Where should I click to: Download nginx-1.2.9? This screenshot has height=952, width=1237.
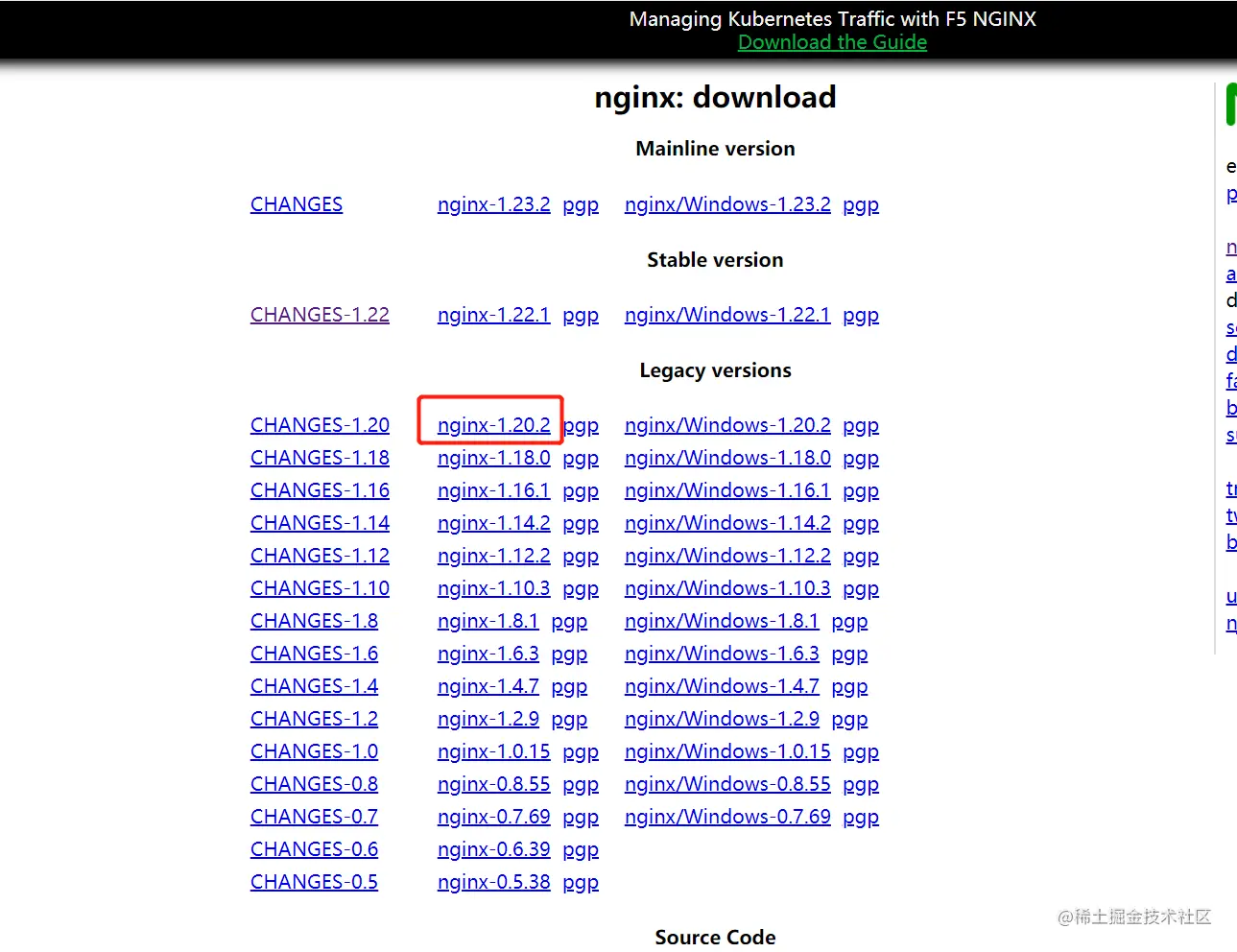point(488,719)
